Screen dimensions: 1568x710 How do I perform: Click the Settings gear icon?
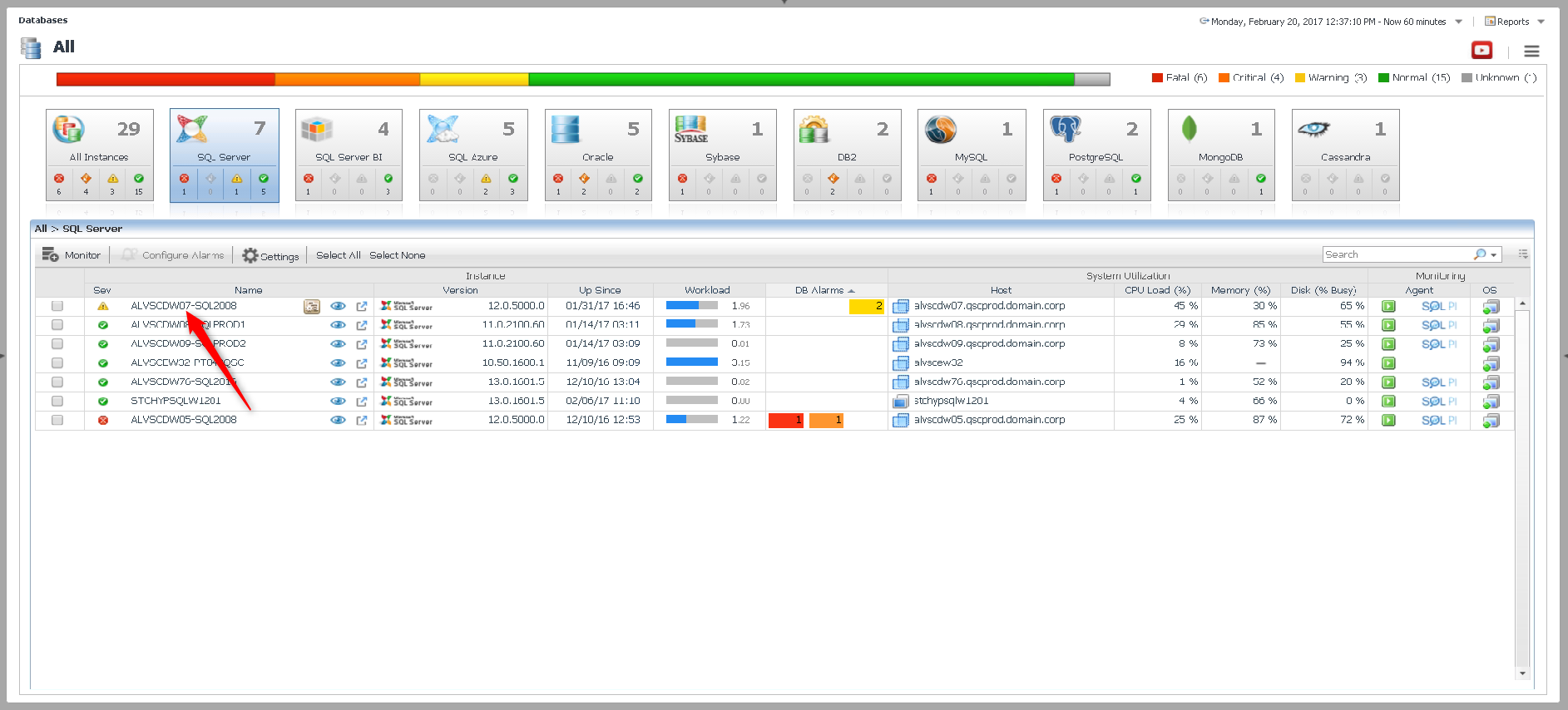[250, 255]
